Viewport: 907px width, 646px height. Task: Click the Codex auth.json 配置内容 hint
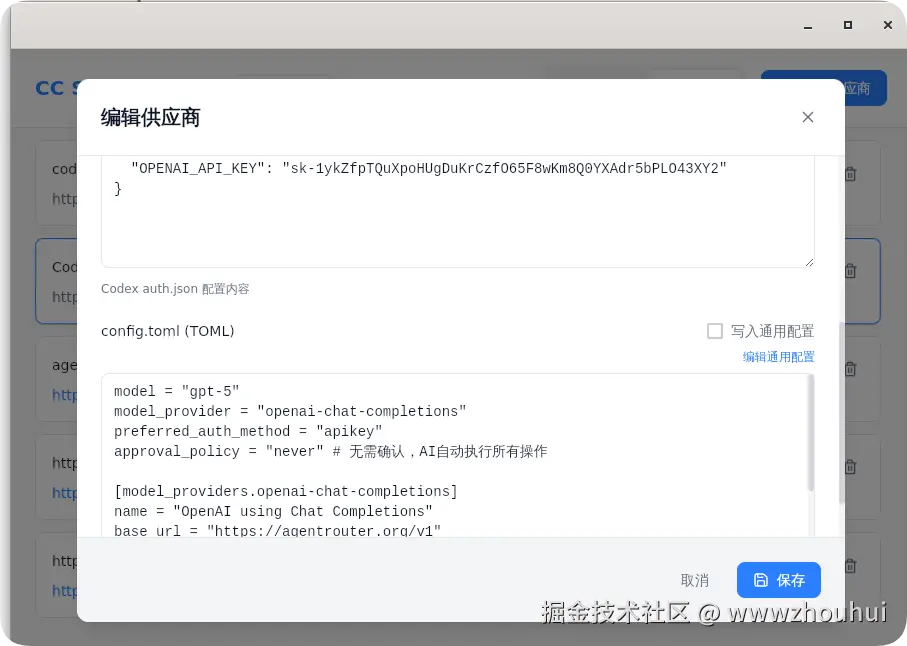tap(175, 289)
